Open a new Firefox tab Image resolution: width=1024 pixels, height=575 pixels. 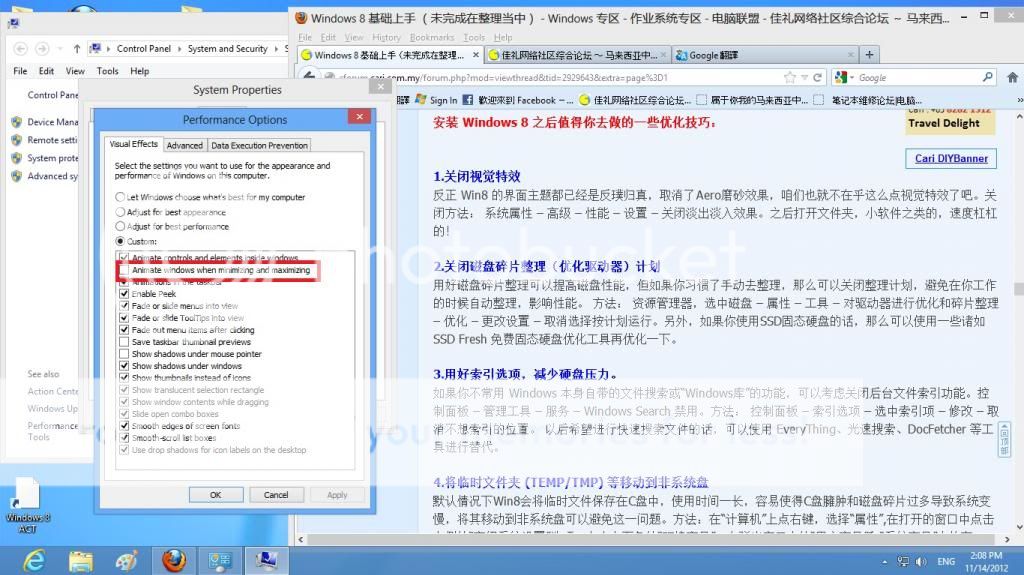pos(869,55)
